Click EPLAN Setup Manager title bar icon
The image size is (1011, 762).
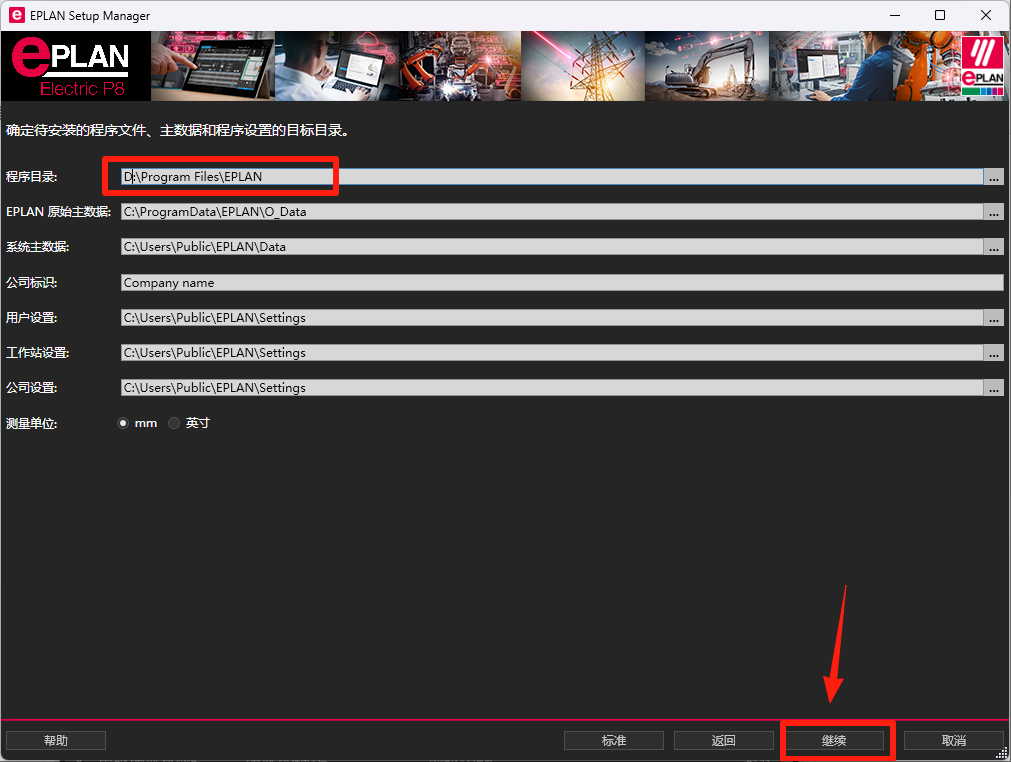(x=16, y=15)
